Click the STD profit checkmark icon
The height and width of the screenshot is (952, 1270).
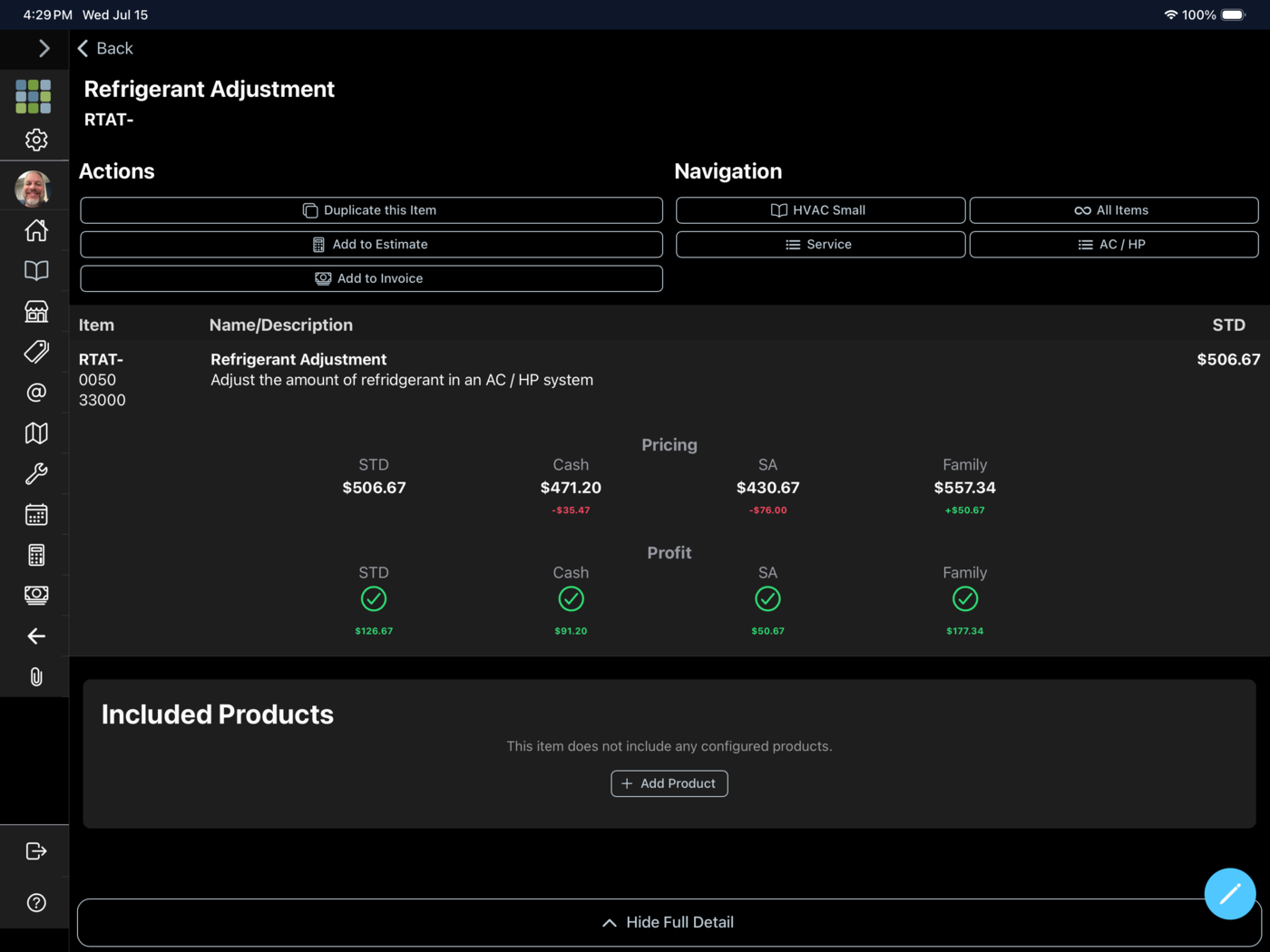(374, 599)
